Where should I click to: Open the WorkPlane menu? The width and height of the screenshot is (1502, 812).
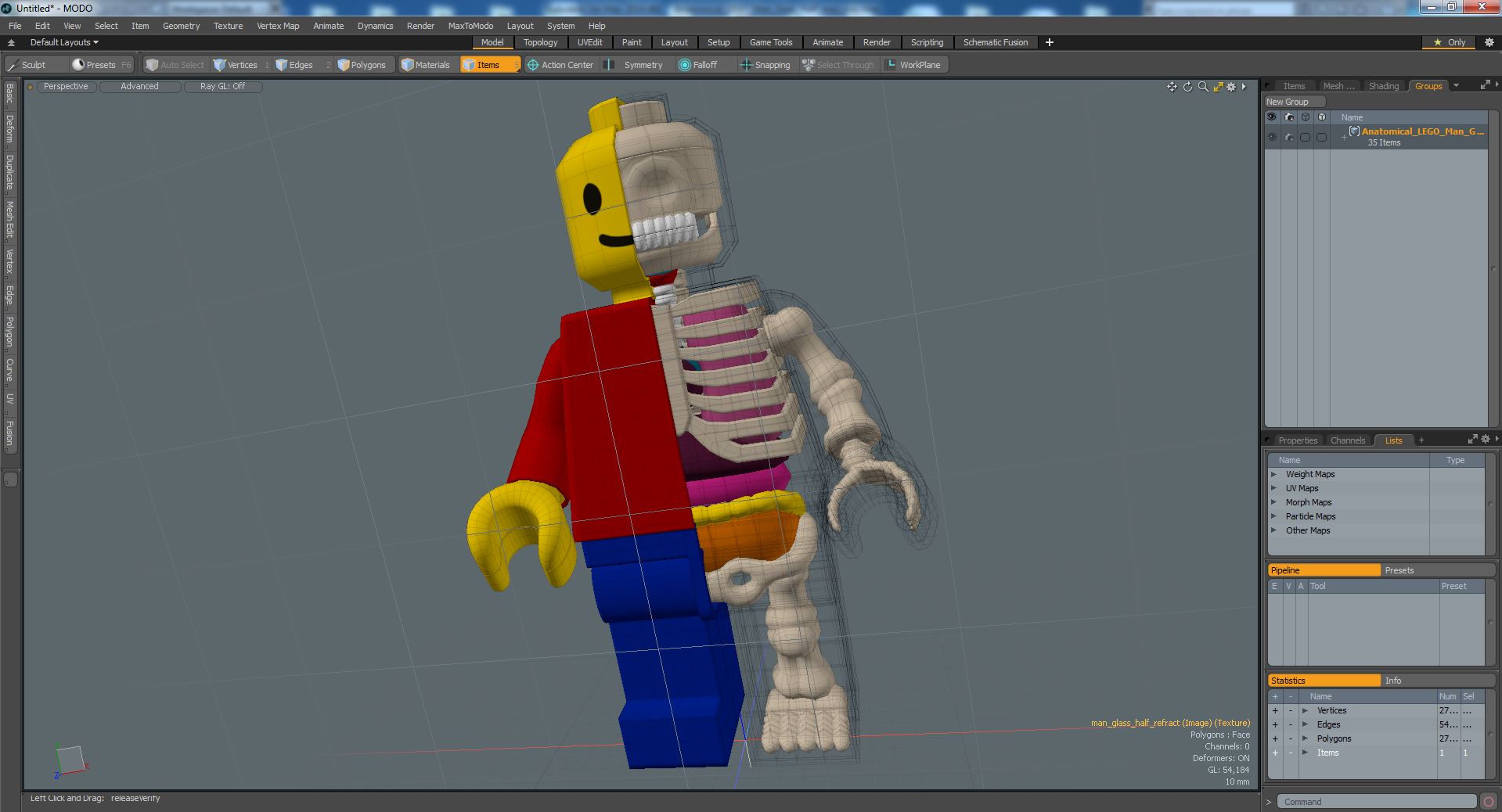913,65
